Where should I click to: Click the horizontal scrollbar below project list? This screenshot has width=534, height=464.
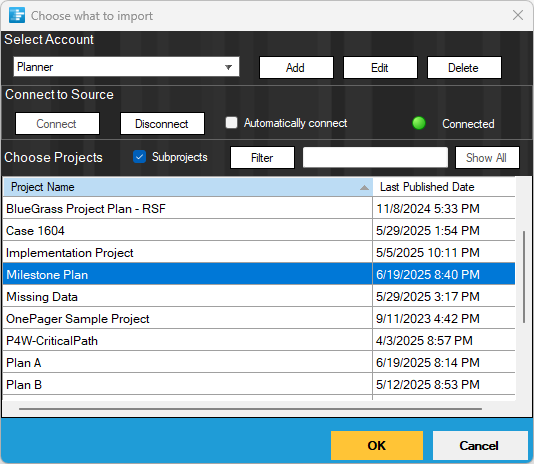click(x=250, y=408)
